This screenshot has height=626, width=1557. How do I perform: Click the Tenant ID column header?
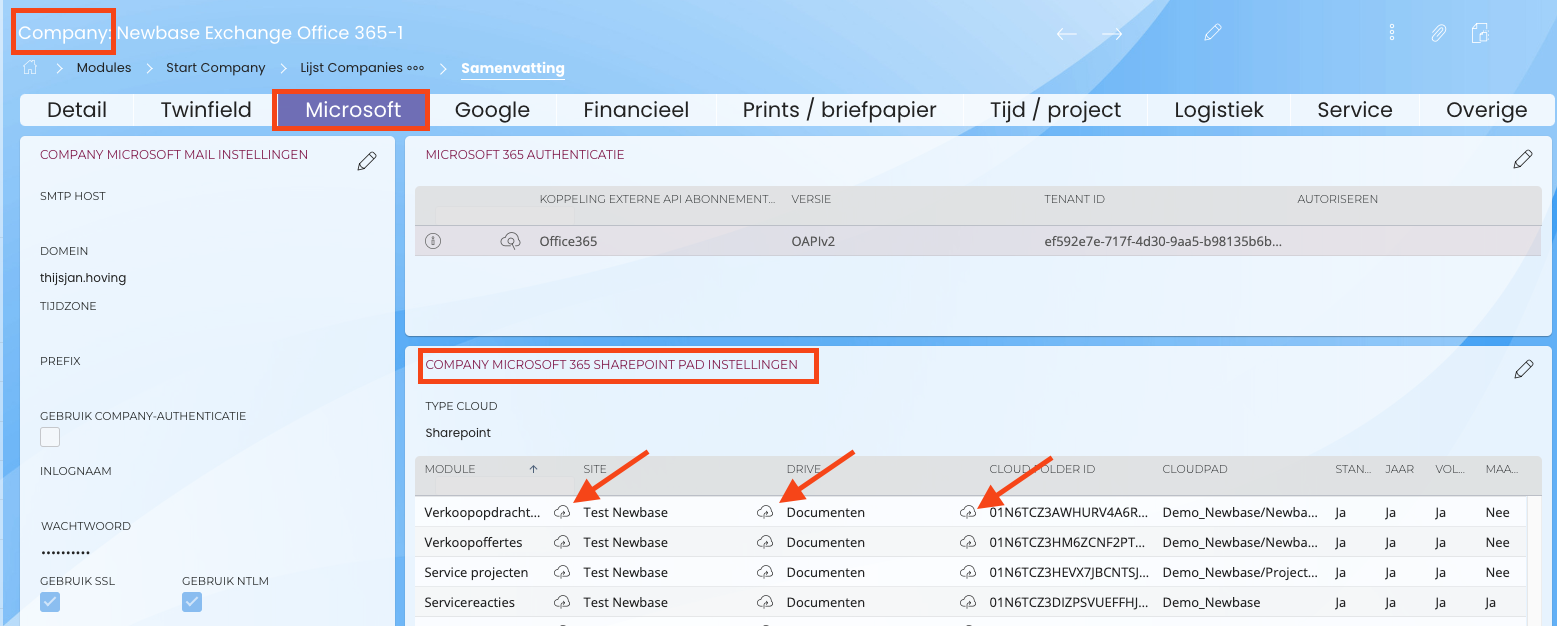(1074, 199)
